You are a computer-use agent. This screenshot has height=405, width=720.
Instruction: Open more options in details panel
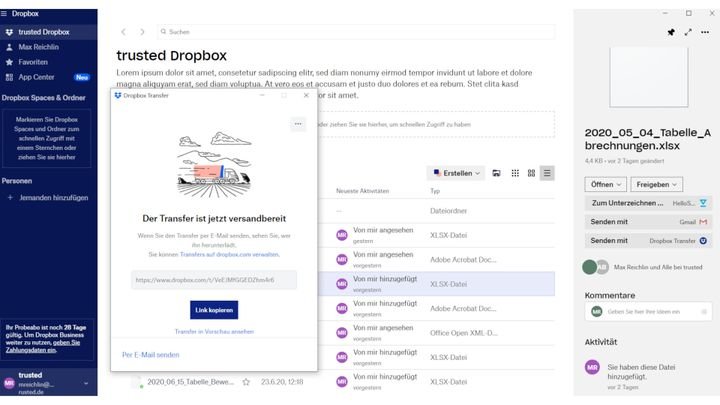[705, 32]
